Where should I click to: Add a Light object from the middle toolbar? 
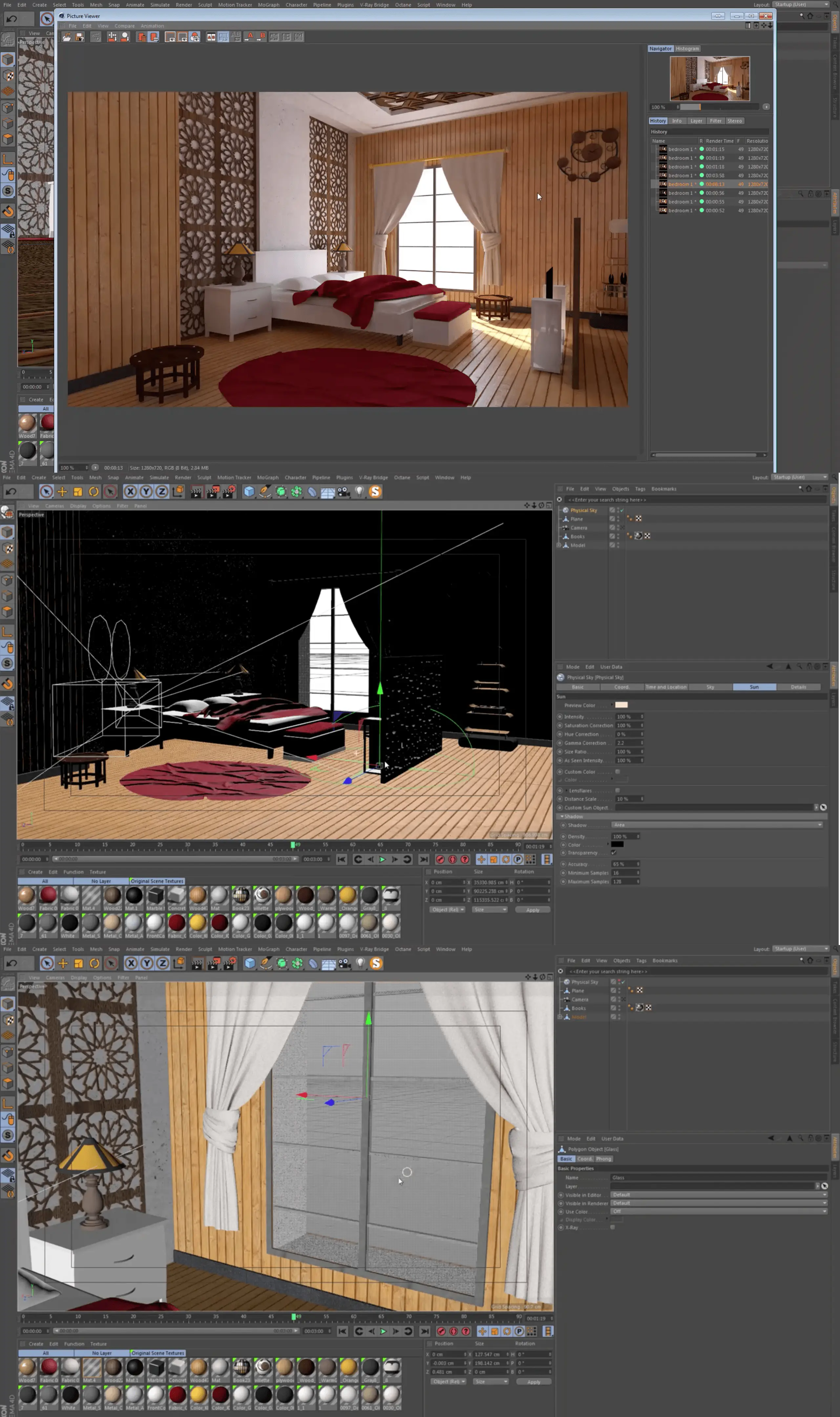pos(359,491)
